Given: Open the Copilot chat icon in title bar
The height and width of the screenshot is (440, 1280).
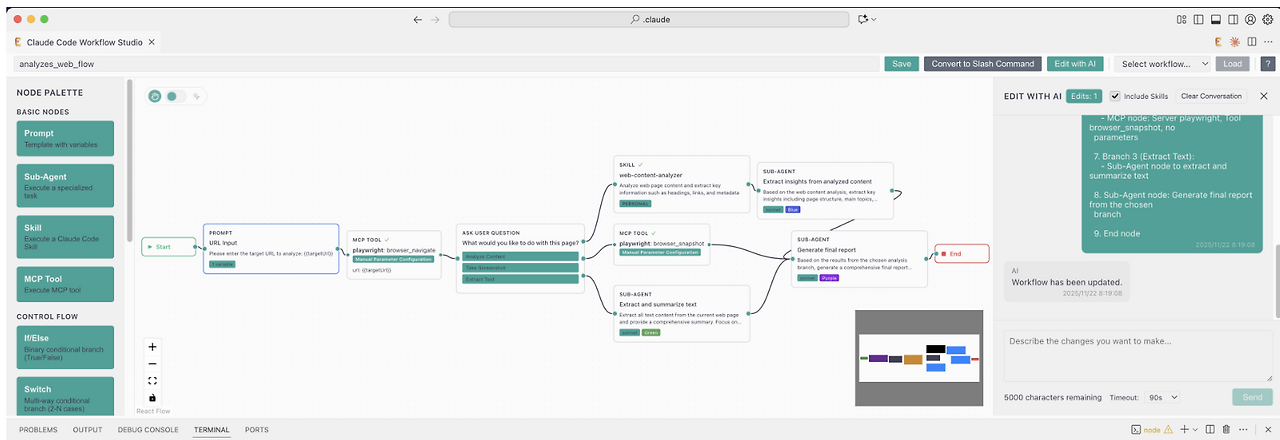Looking at the screenshot, I should click(864, 19).
